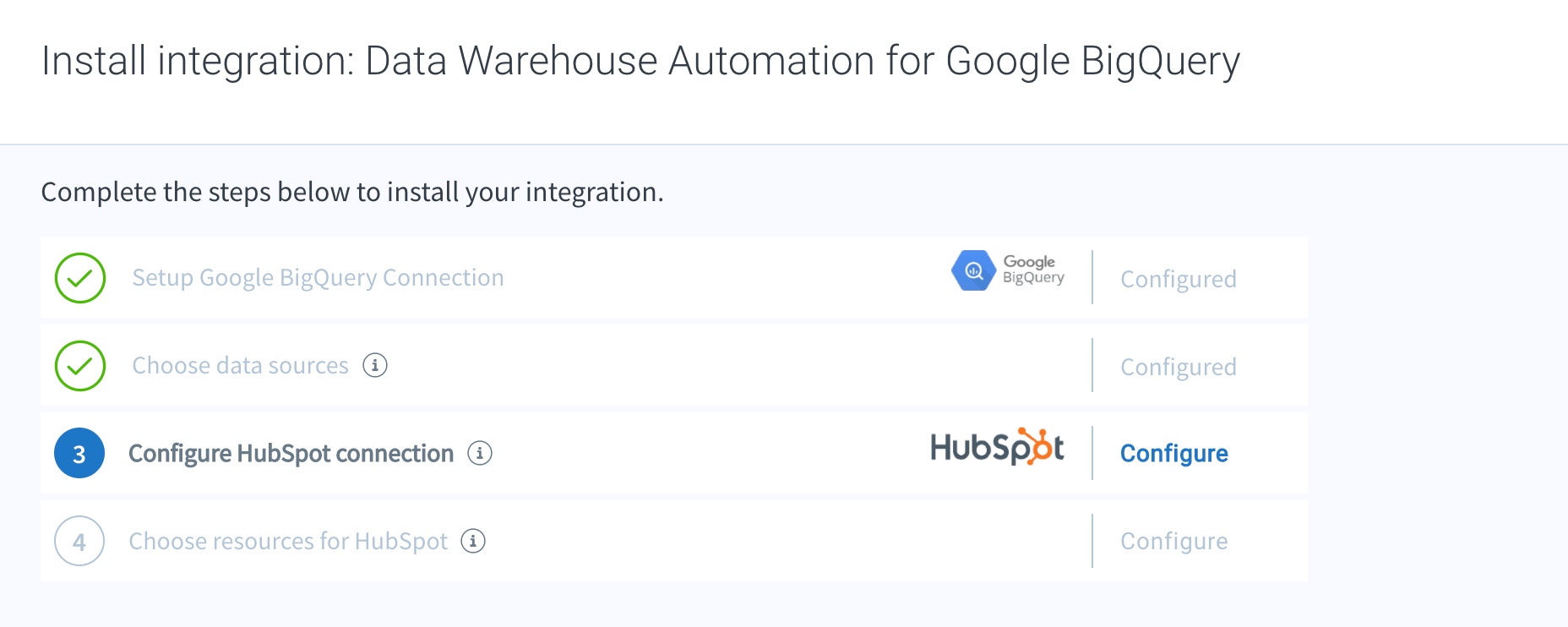Select the Choose resources for HubSpot label

(x=288, y=542)
